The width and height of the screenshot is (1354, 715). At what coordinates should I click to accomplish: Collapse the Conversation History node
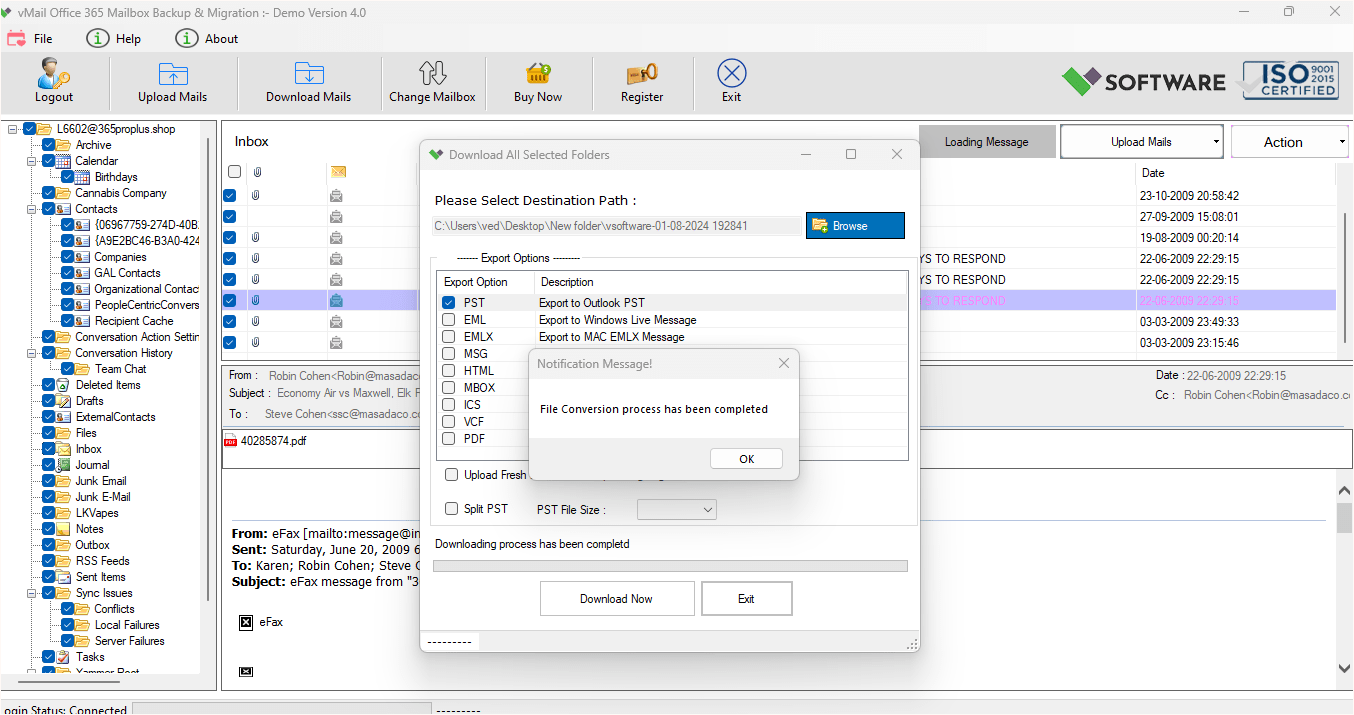click(31, 353)
